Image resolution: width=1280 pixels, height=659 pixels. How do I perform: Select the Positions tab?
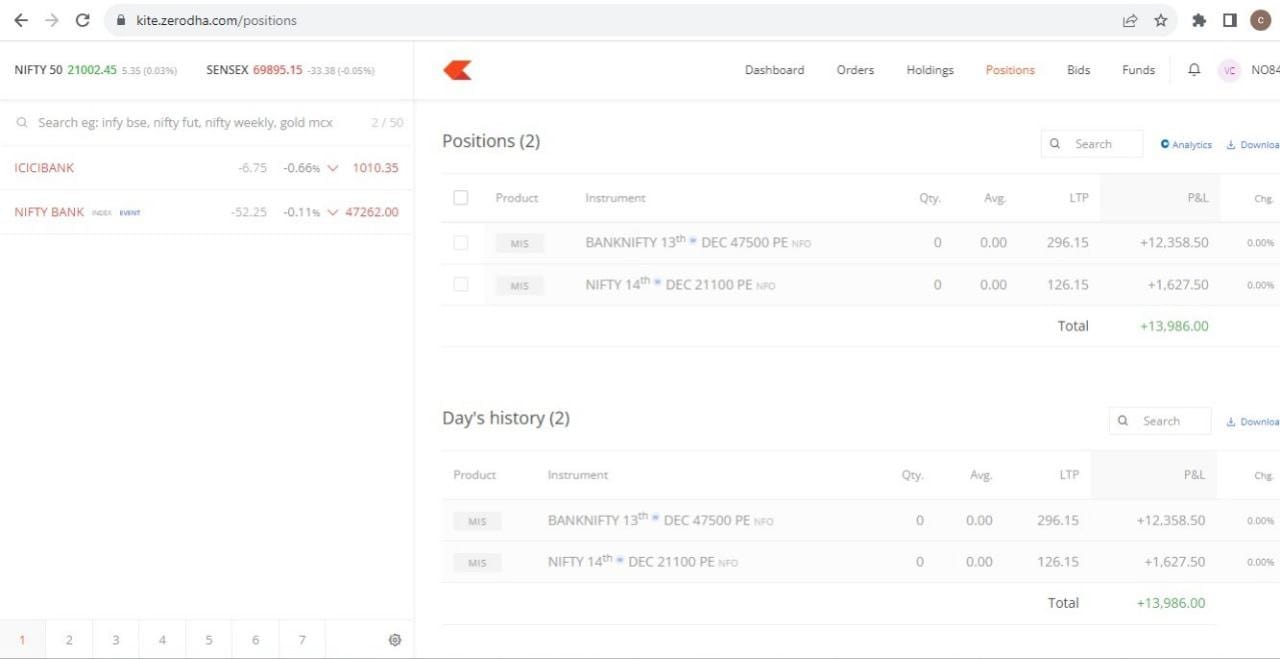1010,70
